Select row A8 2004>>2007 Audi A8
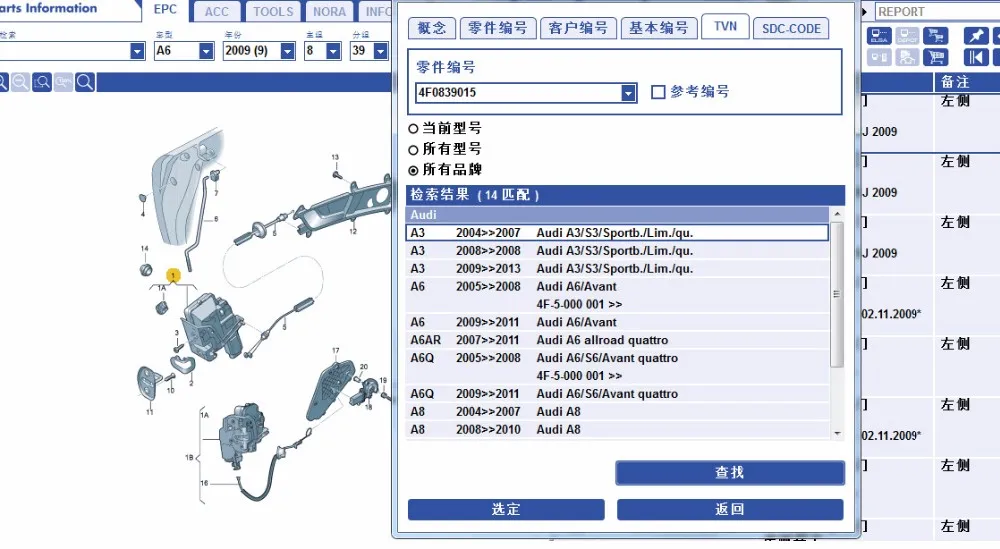Screen dimensions: 1000x549 pyautogui.click(x=617, y=411)
